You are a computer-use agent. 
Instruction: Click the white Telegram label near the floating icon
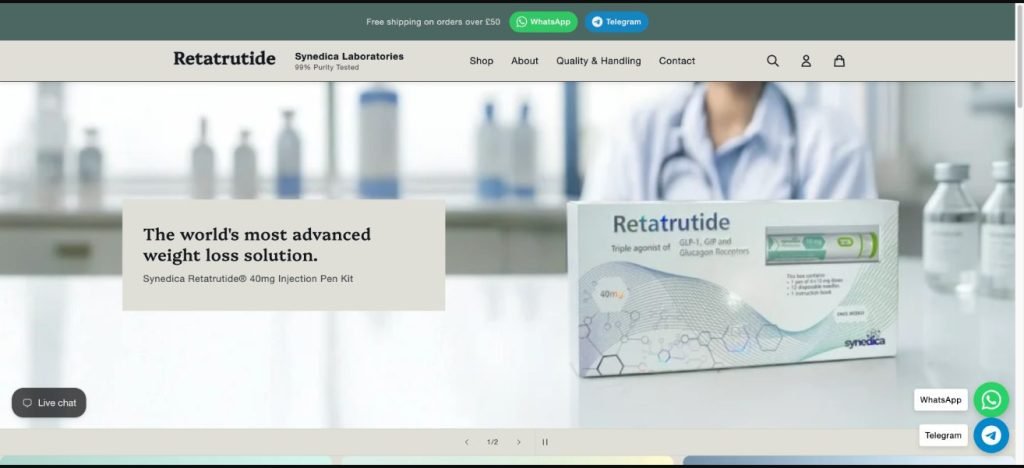coord(943,435)
